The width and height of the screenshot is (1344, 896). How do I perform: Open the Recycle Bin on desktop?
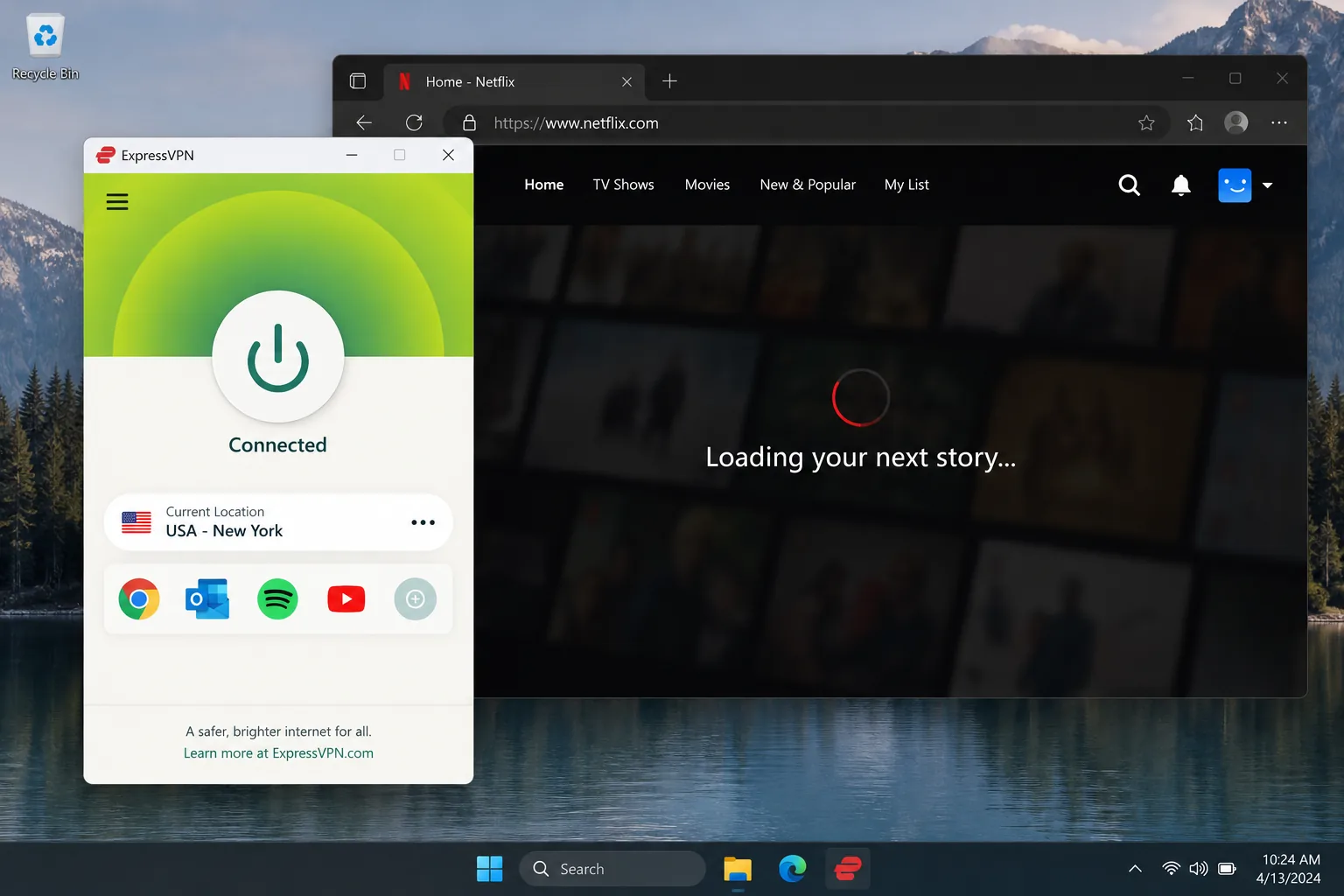click(45, 47)
